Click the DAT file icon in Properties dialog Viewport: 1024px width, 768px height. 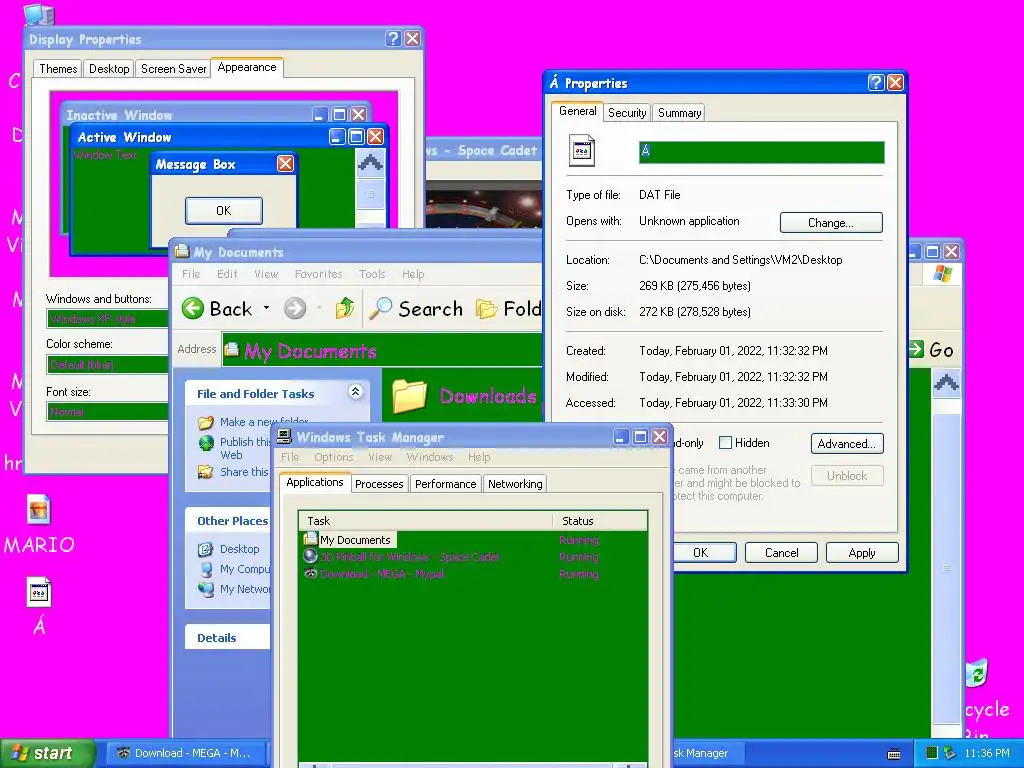pyautogui.click(x=582, y=151)
